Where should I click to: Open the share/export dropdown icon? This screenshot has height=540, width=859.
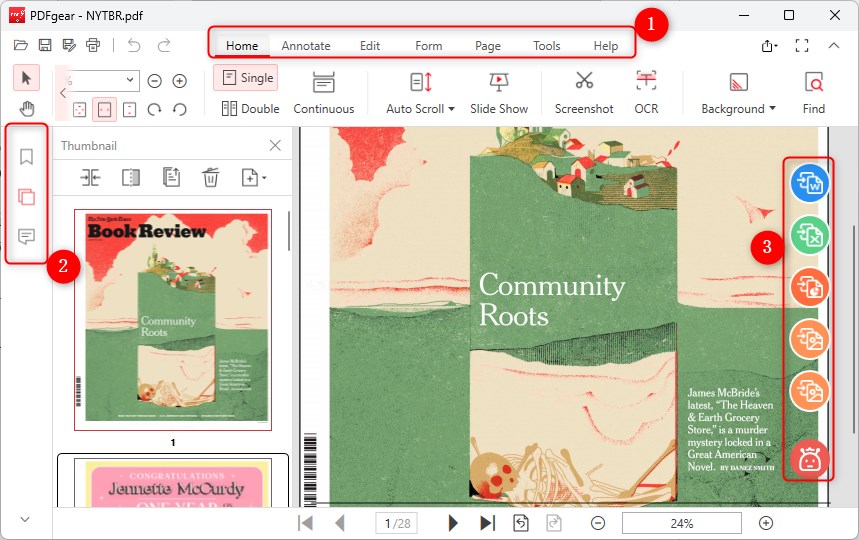(770, 46)
